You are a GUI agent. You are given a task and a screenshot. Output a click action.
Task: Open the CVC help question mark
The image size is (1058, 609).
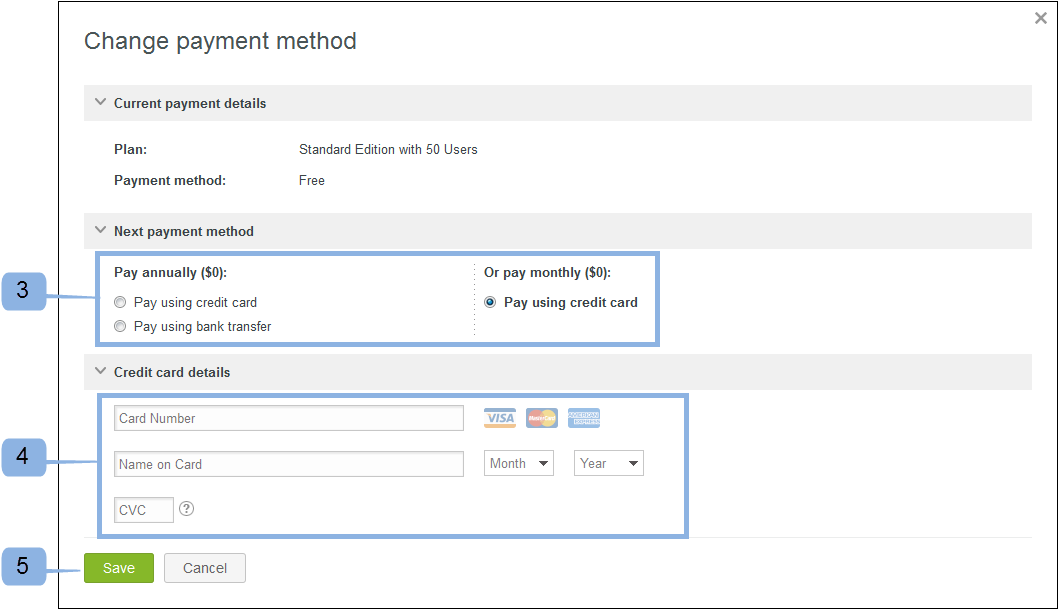186,509
